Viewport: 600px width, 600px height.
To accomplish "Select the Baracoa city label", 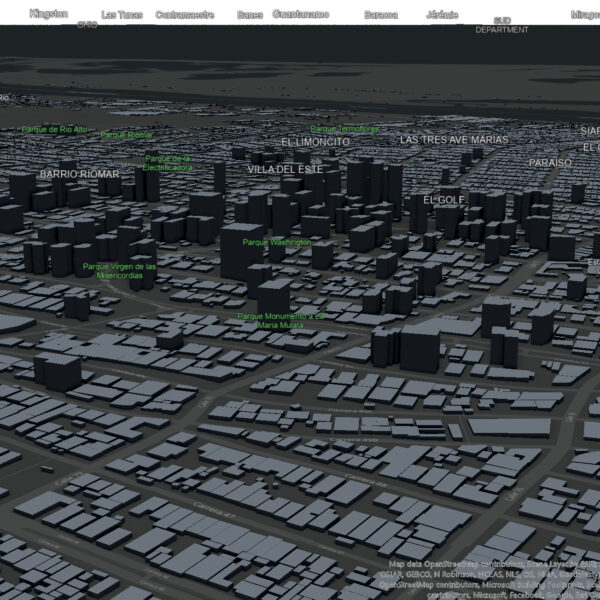I will pyautogui.click(x=381, y=15).
